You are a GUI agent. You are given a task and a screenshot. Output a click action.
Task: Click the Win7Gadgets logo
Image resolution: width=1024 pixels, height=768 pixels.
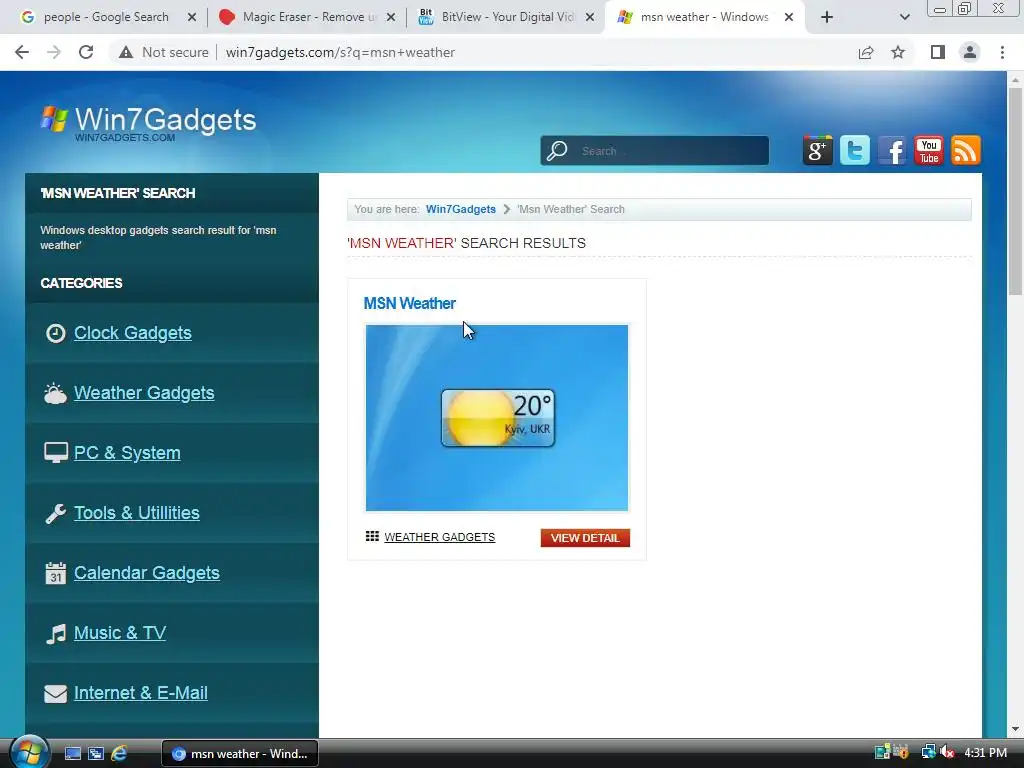click(x=149, y=123)
